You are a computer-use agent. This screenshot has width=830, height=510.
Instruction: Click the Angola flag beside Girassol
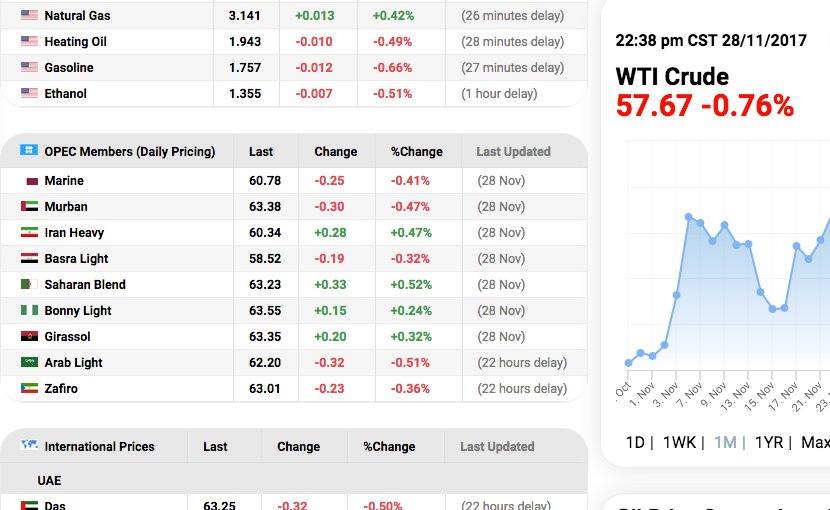[x=29, y=336]
